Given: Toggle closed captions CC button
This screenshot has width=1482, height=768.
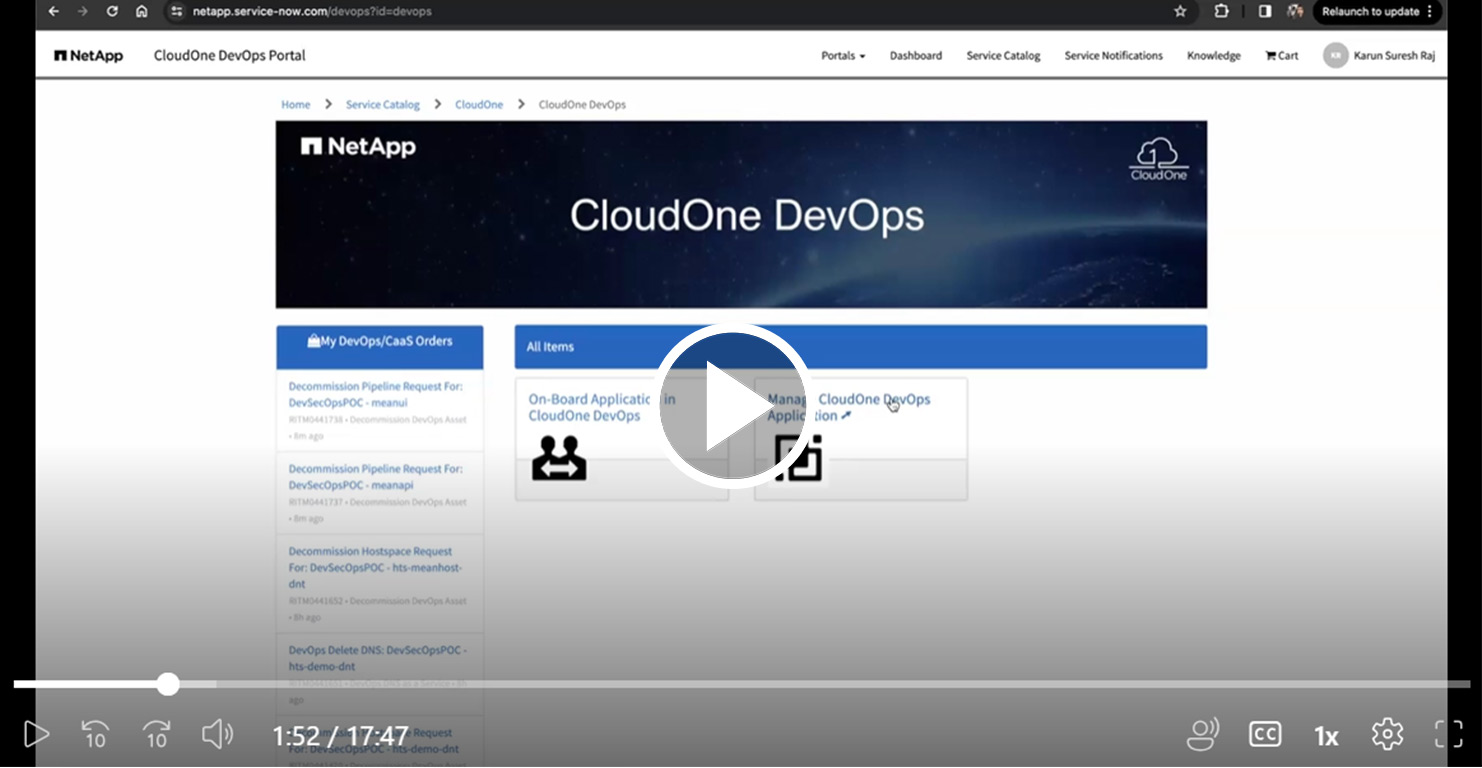Looking at the screenshot, I should pyautogui.click(x=1265, y=735).
